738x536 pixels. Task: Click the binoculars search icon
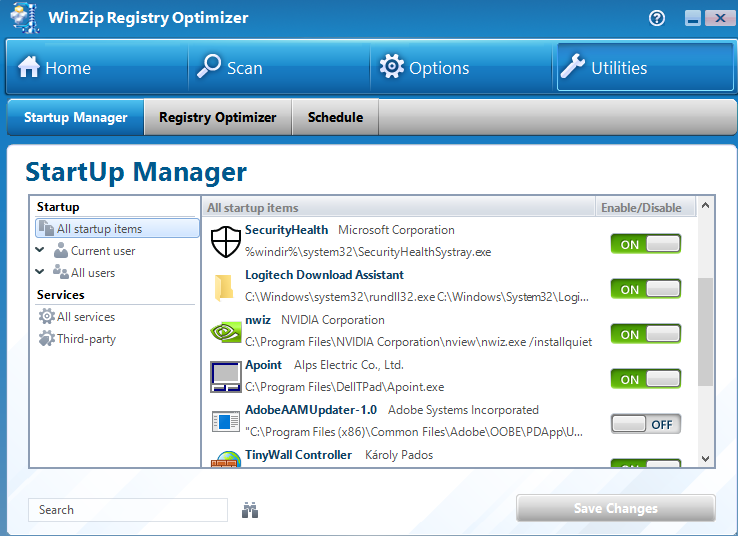click(250, 510)
